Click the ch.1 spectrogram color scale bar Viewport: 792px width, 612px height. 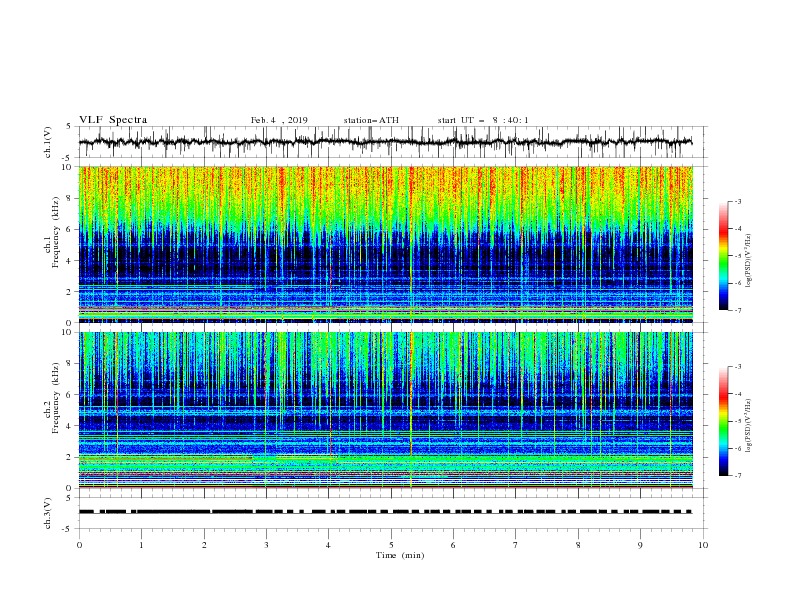point(724,256)
